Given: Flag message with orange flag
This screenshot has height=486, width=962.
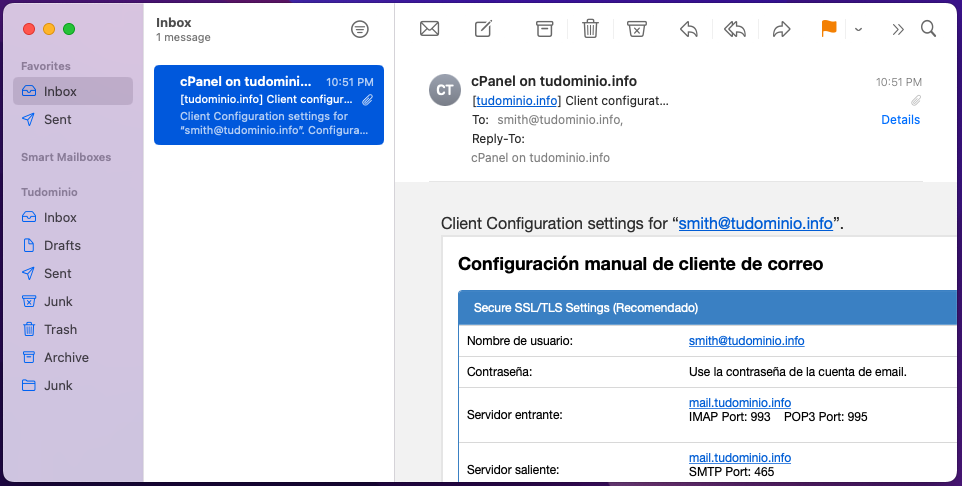Looking at the screenshot, I should [x=829, y=28].
